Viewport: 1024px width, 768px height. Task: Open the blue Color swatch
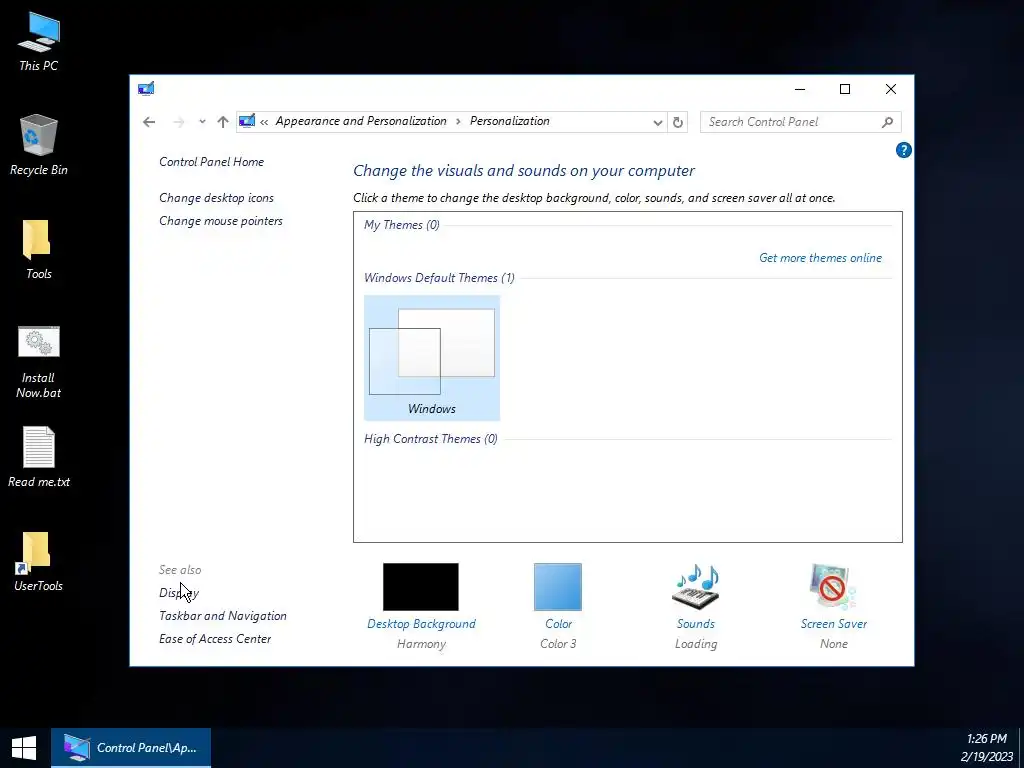coord(558,587)
